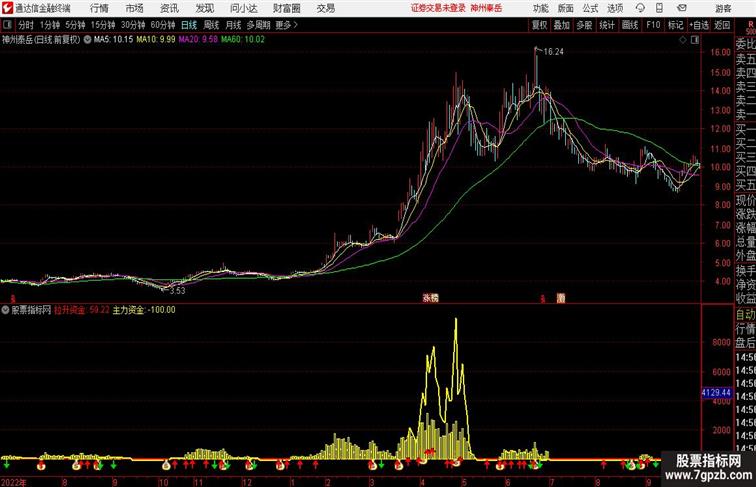
Task: Open the 财富圈 menu
Action: point(286,8)
